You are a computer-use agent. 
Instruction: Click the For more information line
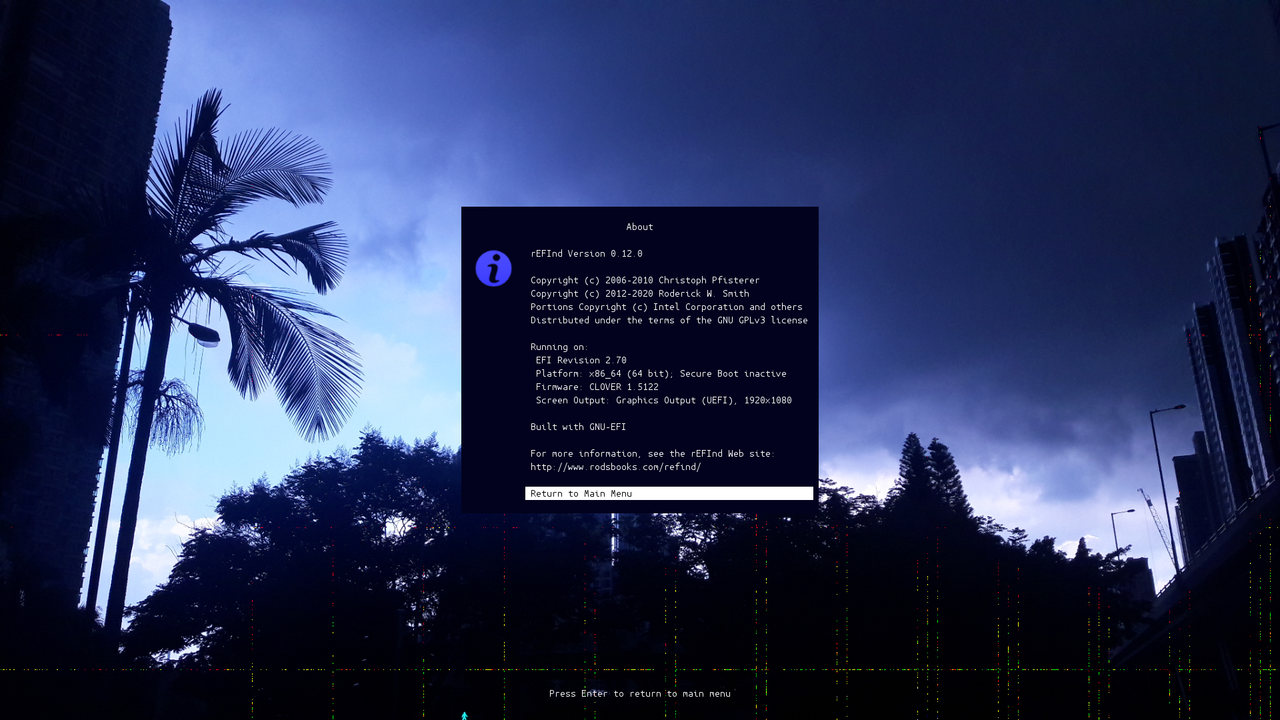653,454
